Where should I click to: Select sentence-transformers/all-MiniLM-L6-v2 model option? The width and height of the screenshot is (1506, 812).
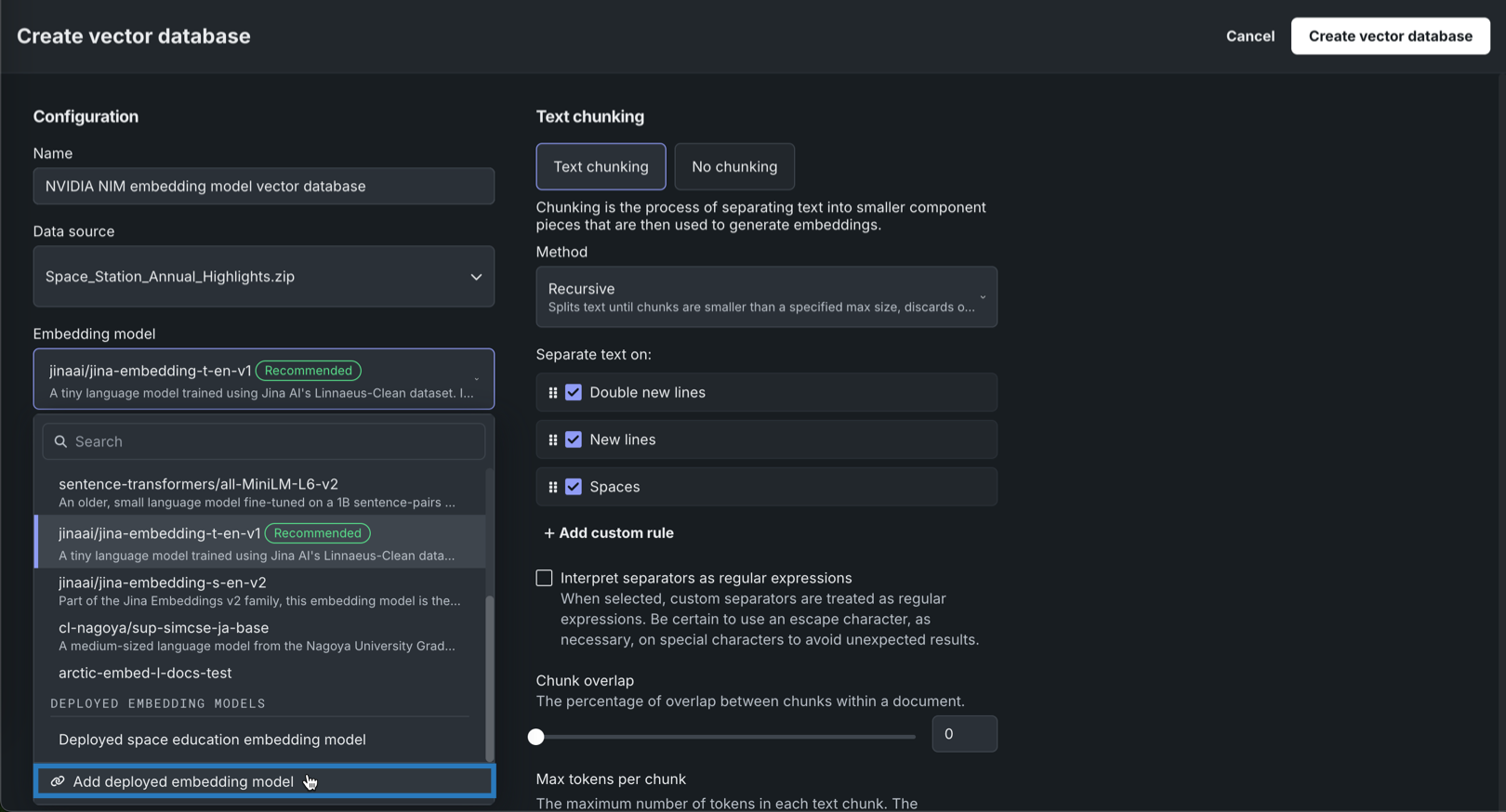[x=258, y=492]
